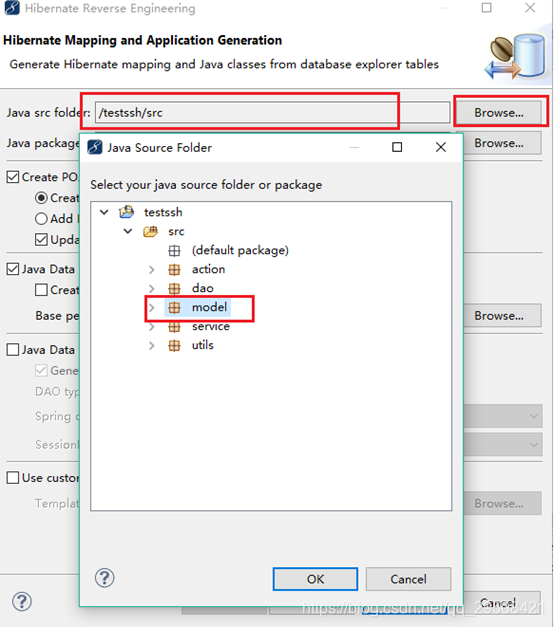Collapse the src folder node

coord(128,231)
